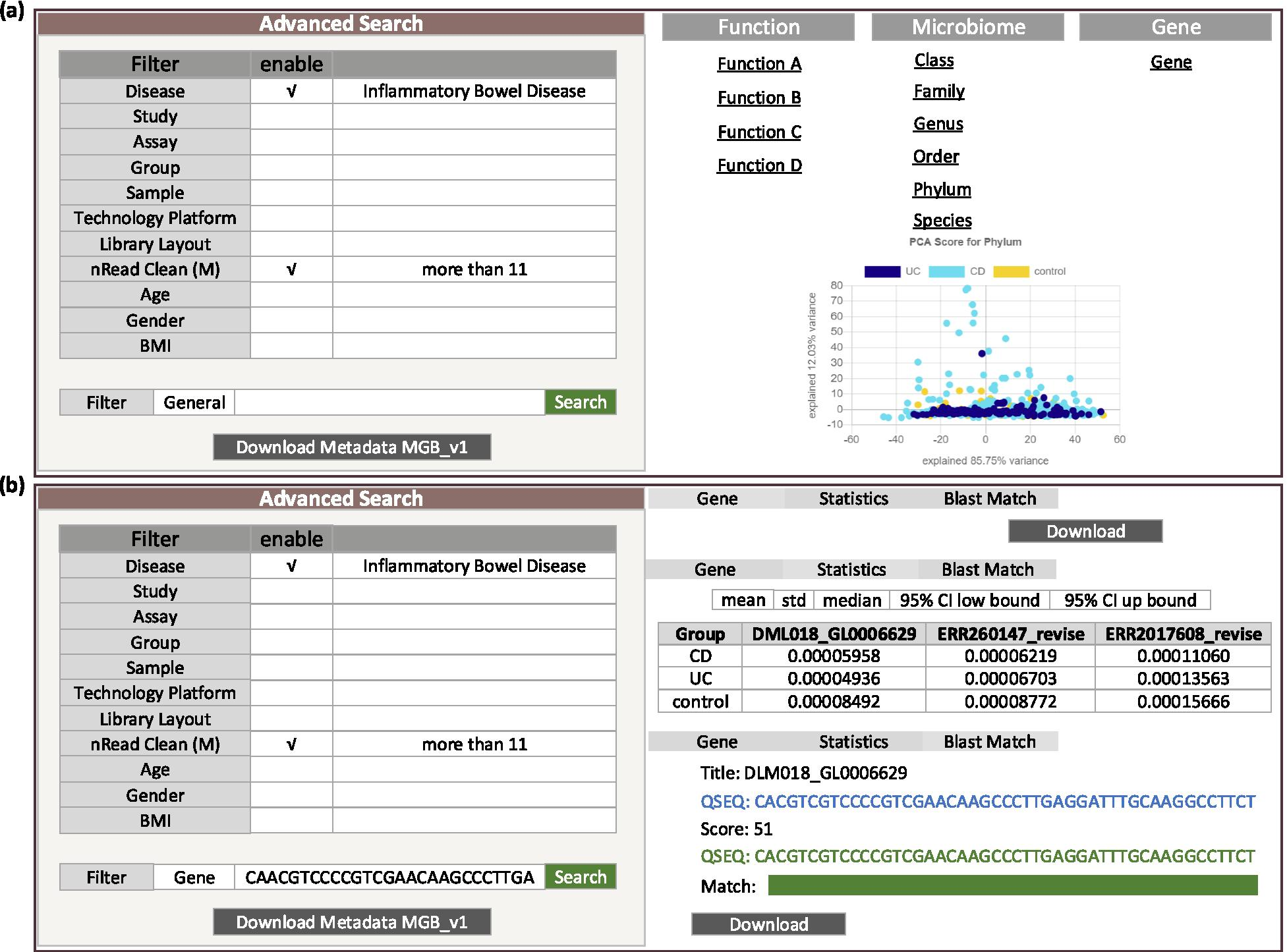1287x952 pixels.
Task: Open the General filter type selector in panel (a)
Action: pos(194,403)
